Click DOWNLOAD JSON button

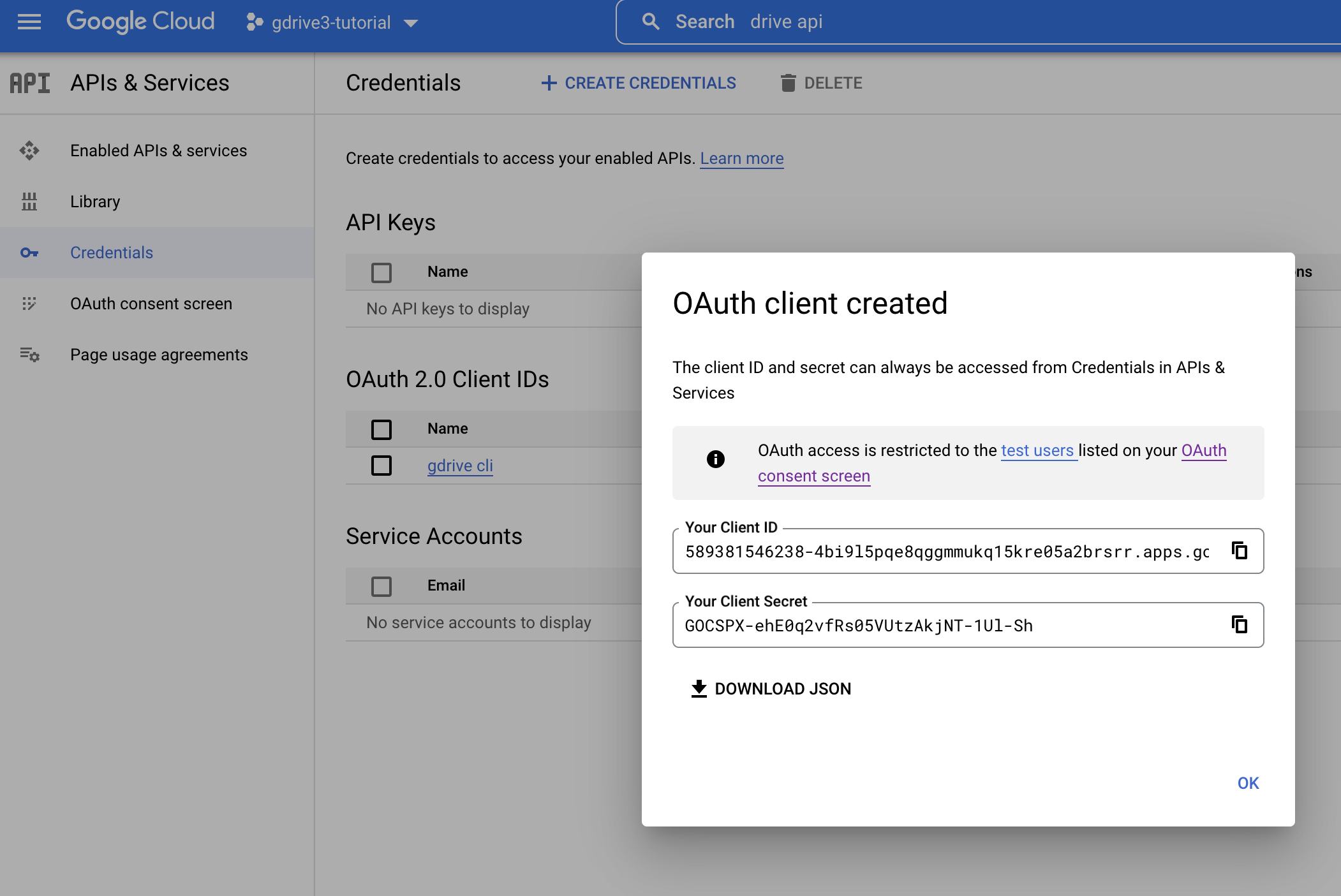tap(771, 689)
